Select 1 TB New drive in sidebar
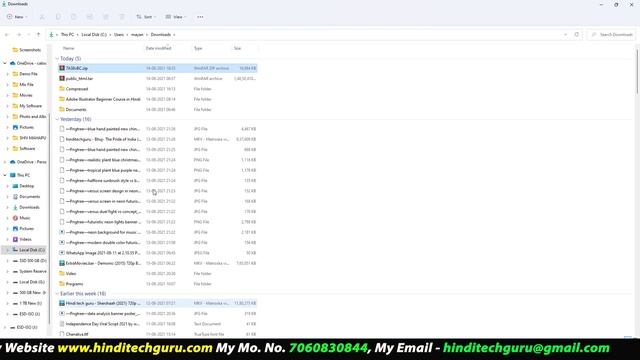 pyautogui.click(x=27, y=303)
